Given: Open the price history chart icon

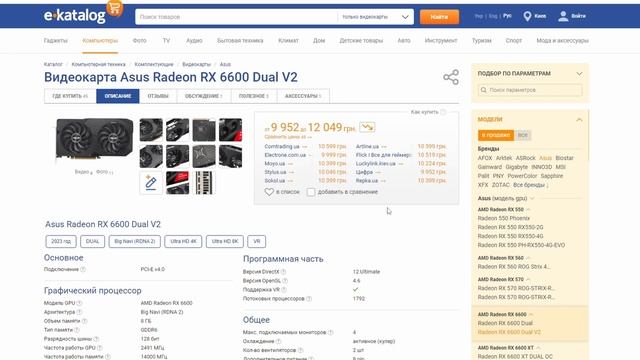Looking at the screenshot, I should tap(367, 127).
